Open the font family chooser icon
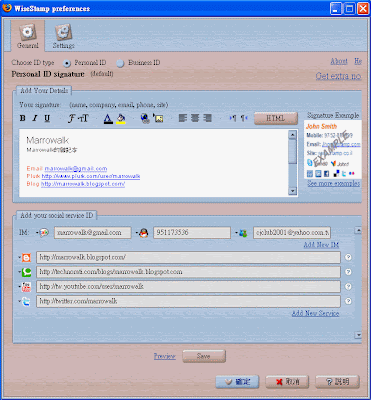371x400 pixels. pos(71,118)
